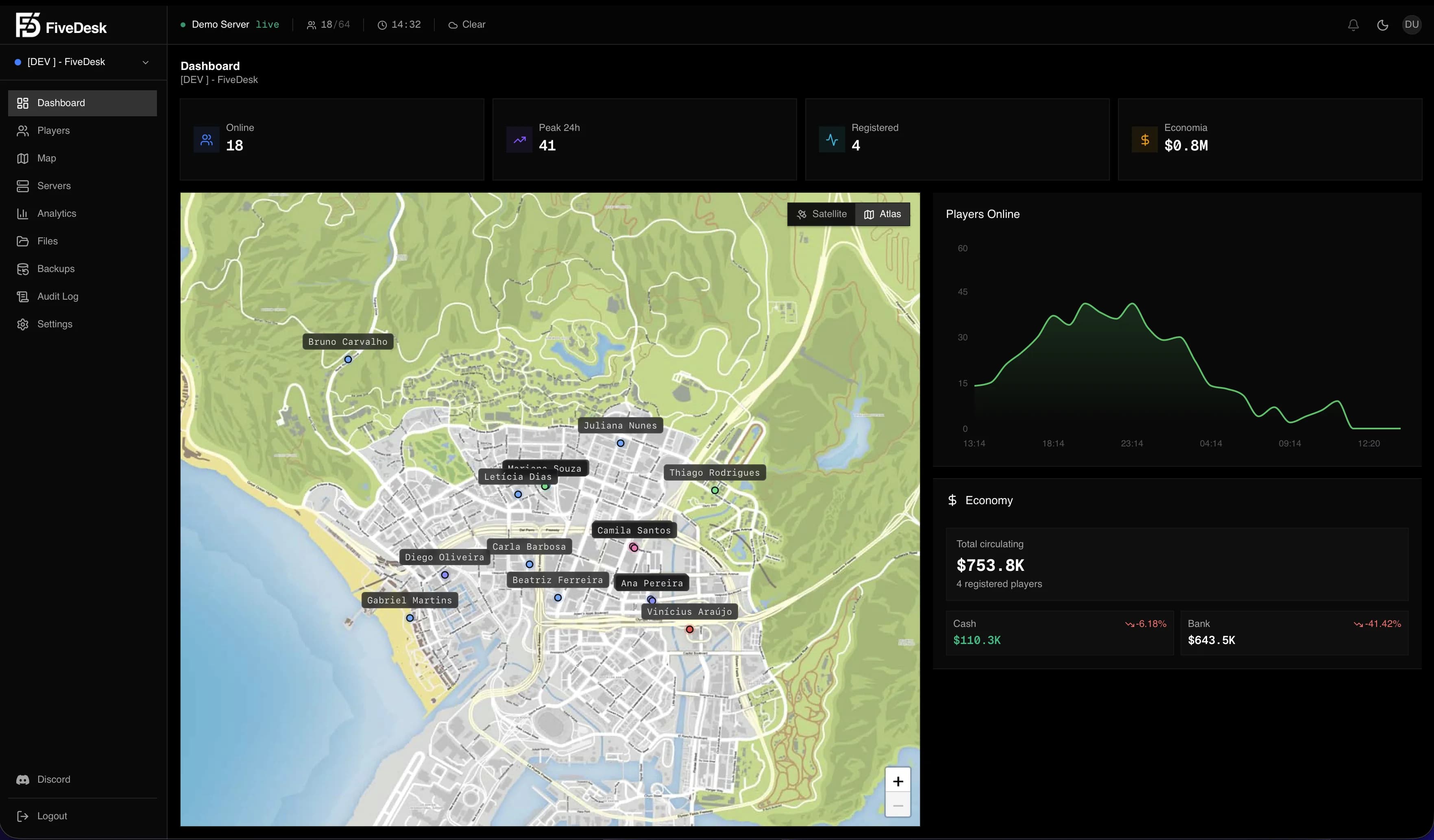Click the Audit Log icon
The height and width of the screenshot is (840, 1434).
(x=23, y=296)
